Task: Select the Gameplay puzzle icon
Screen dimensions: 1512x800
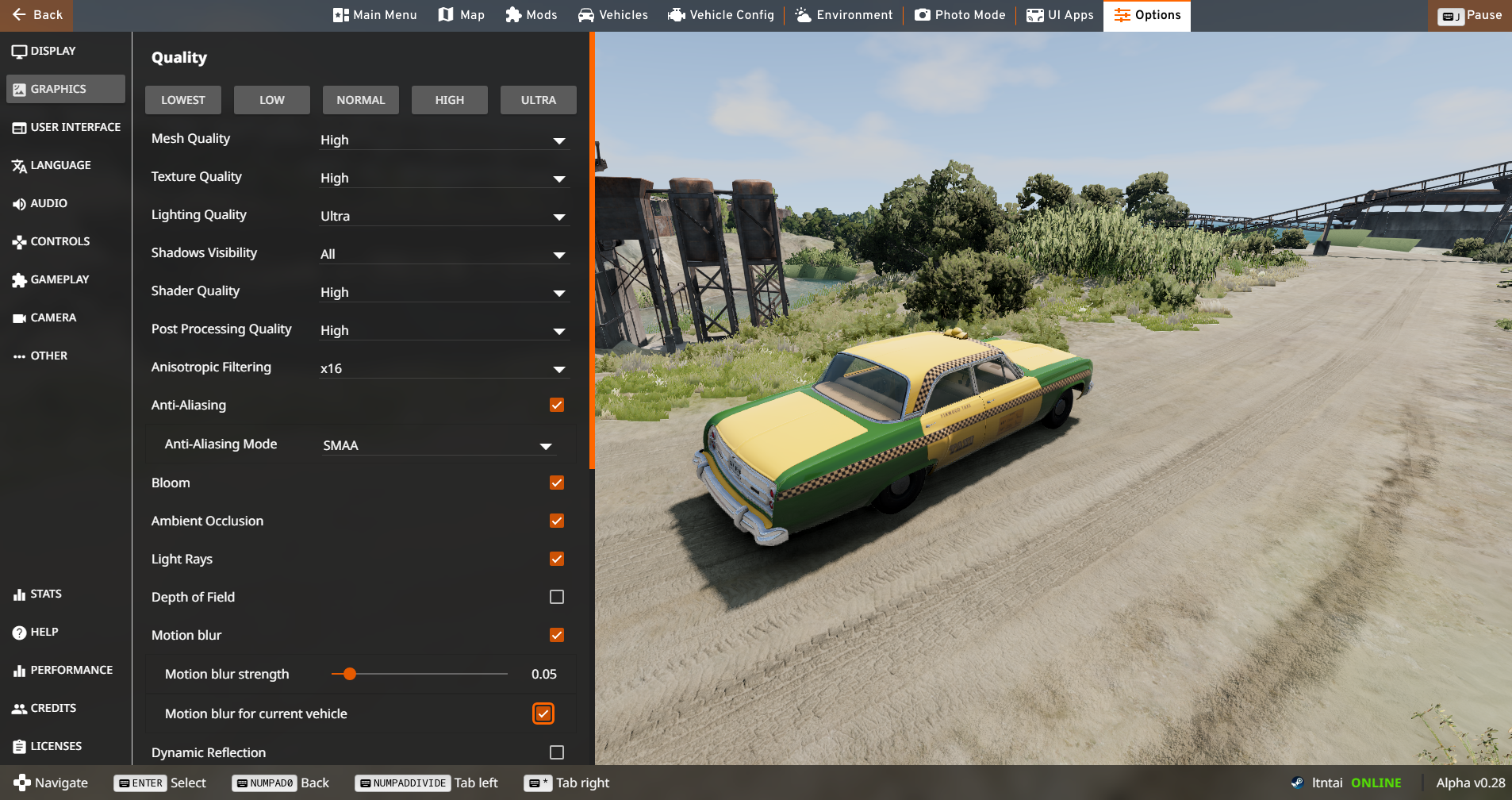Action: 19,280
